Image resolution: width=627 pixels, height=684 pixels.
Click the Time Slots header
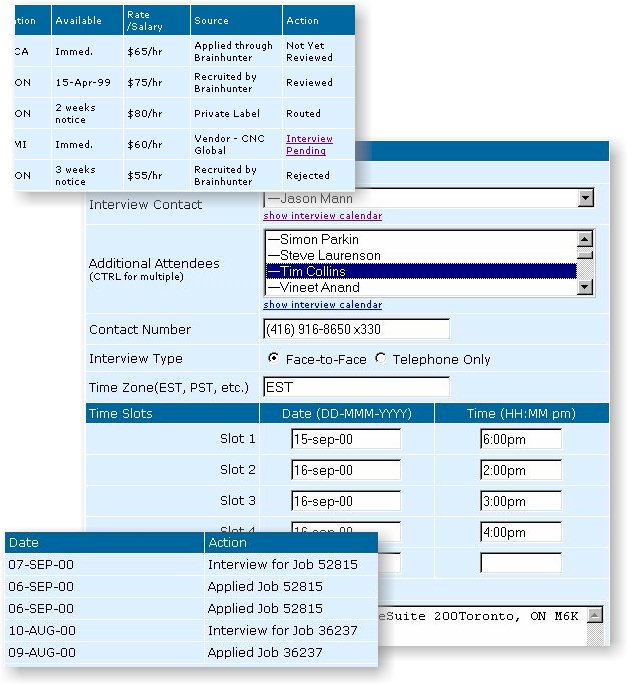172,413
